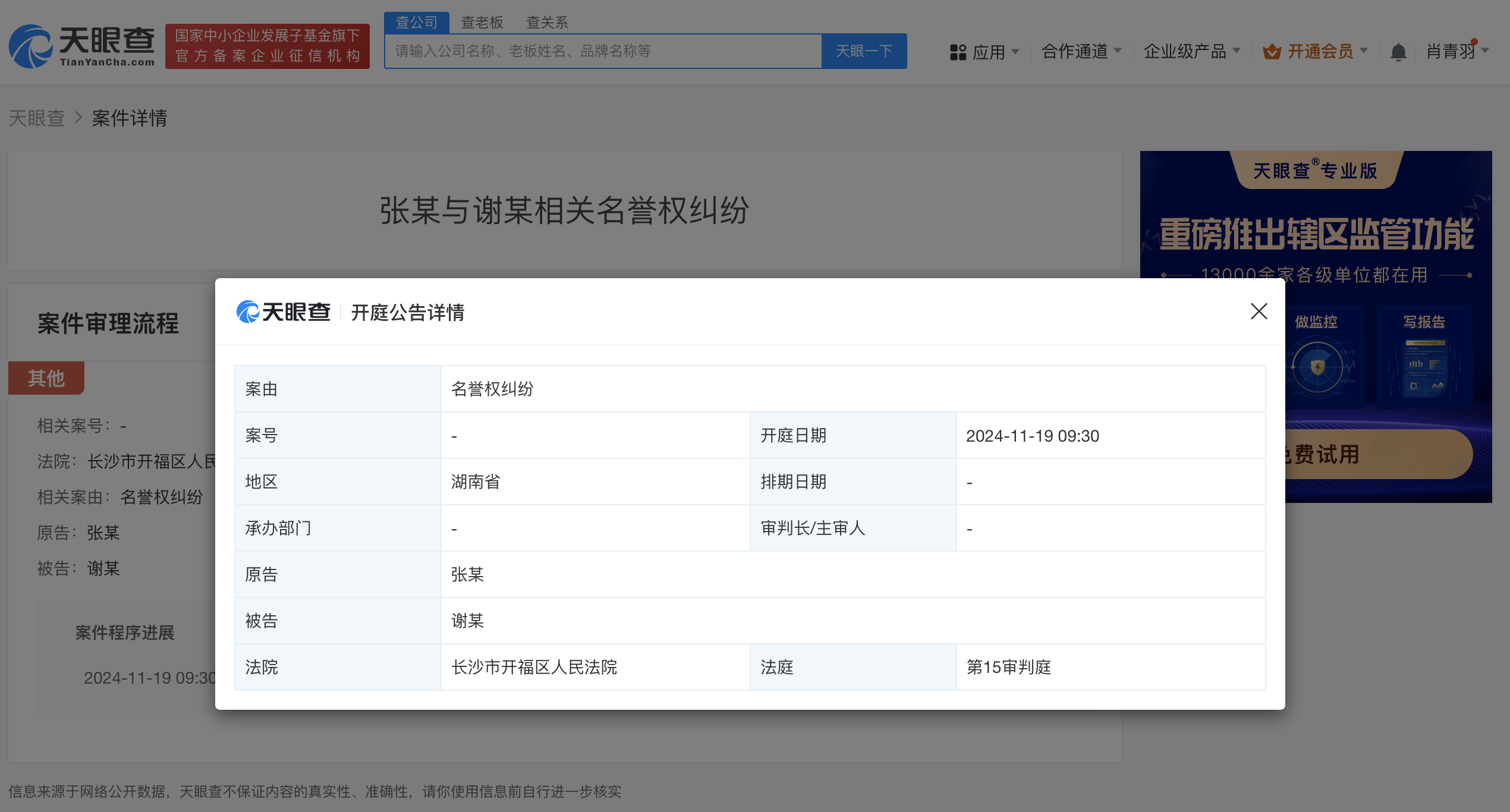Click the crown icon beside 开通会员
The width and height of the screenshot is (1510, 812).
[1272, 52]
